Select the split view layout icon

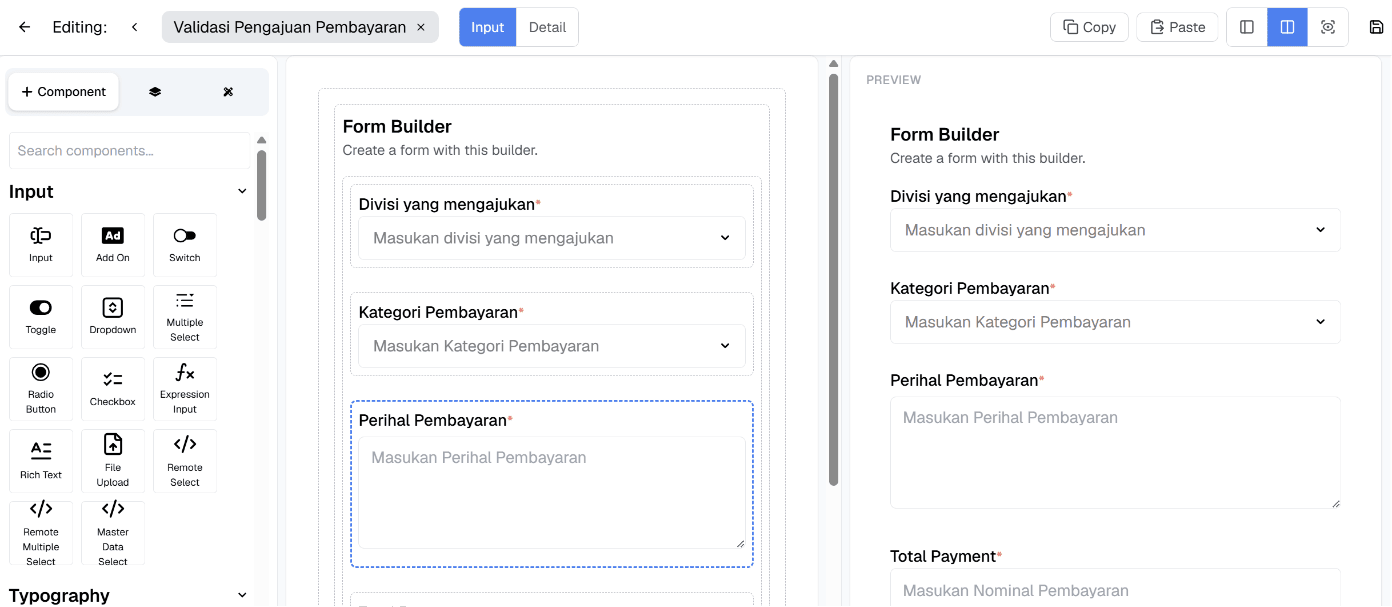click(x=1287, y=27)
